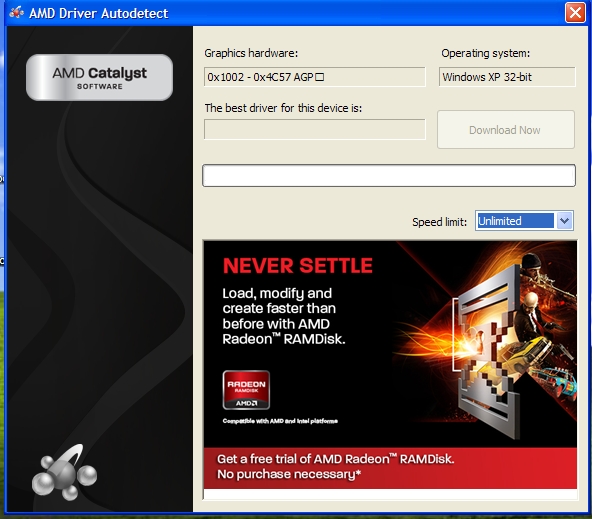Click 'The best driver for this device is:' label
Viewport: 592px width, 519px height.
coord(283,108)
